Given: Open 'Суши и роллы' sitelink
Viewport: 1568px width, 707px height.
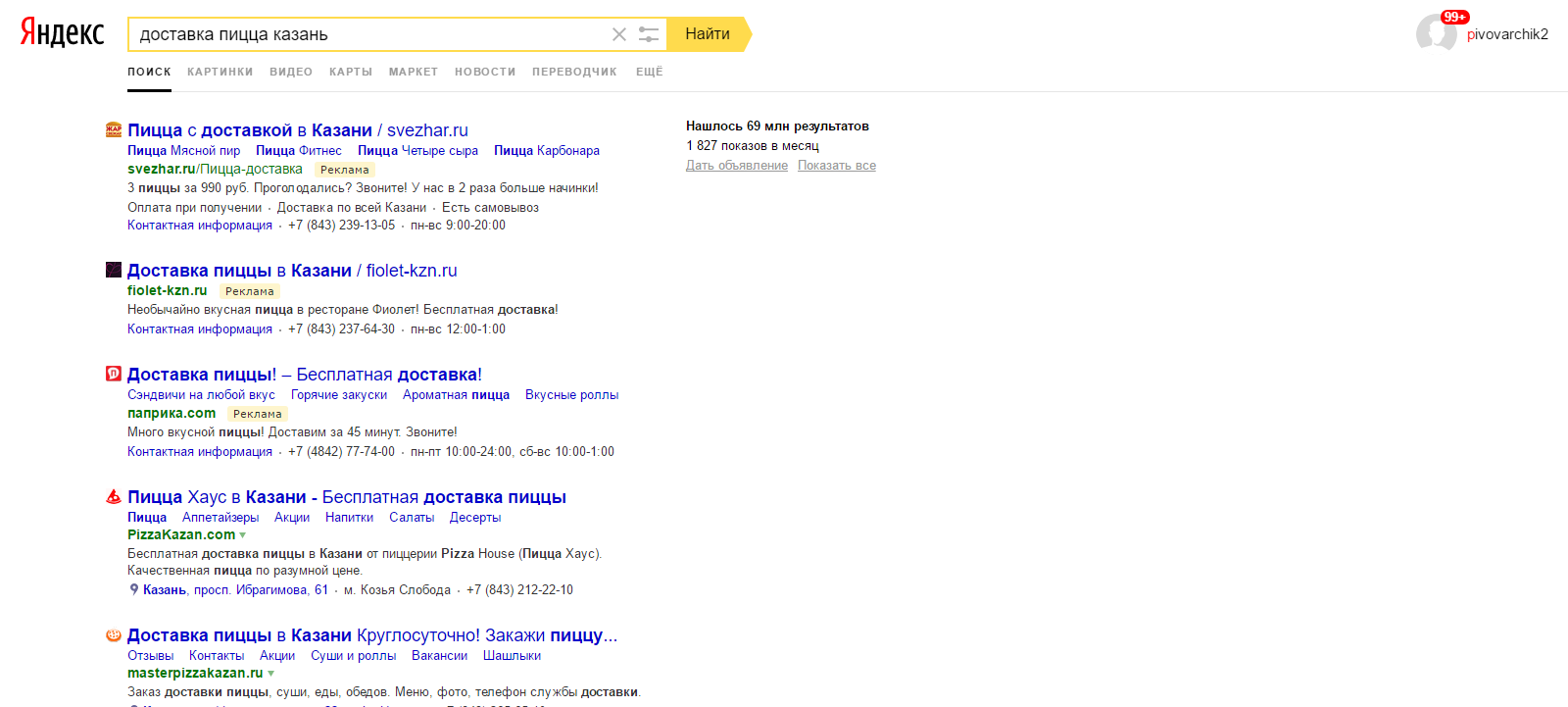Looking at the screenshot, I should click(x=353, y=655).
